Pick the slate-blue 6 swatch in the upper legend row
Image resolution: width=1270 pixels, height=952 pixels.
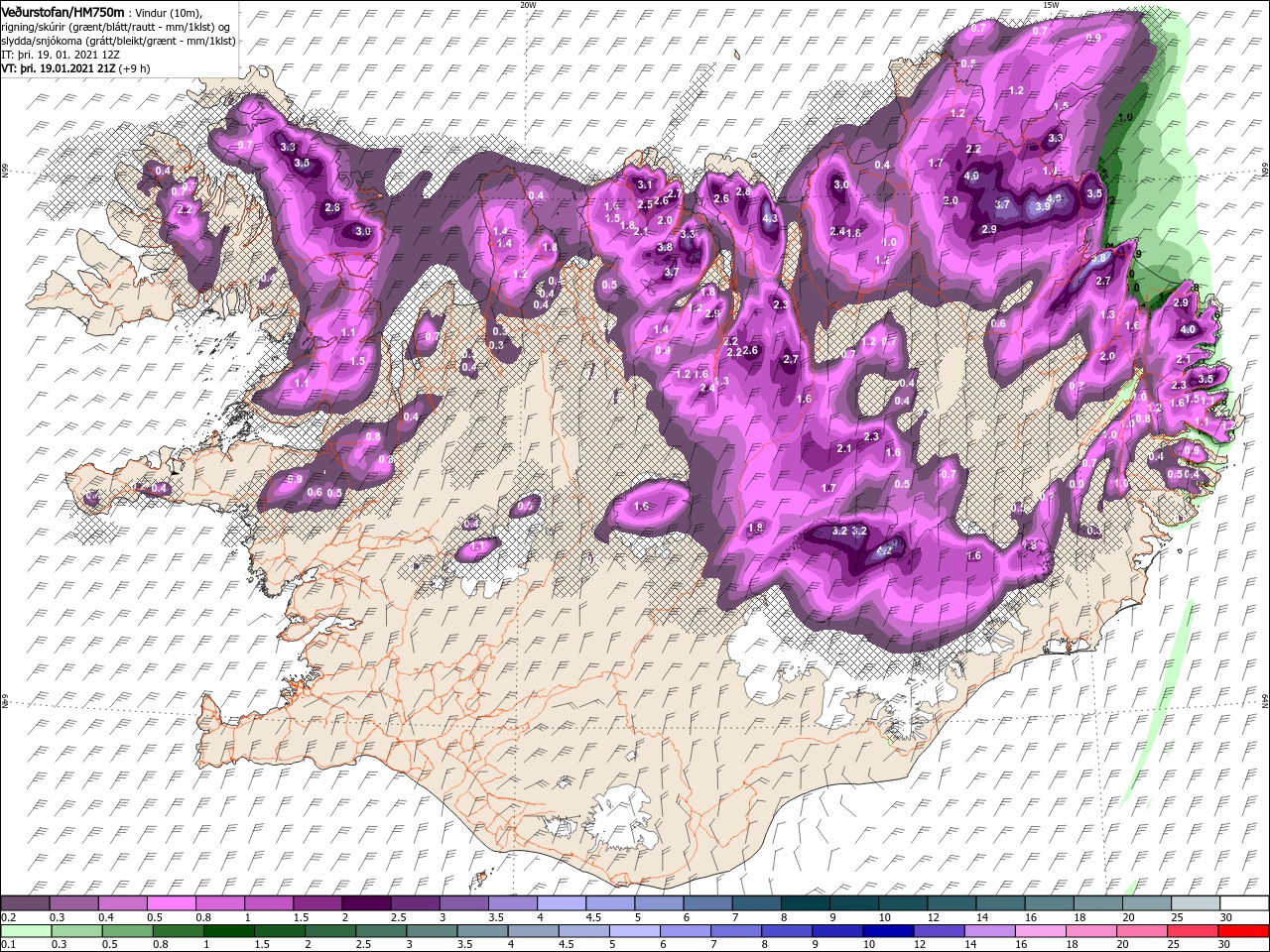707,903
